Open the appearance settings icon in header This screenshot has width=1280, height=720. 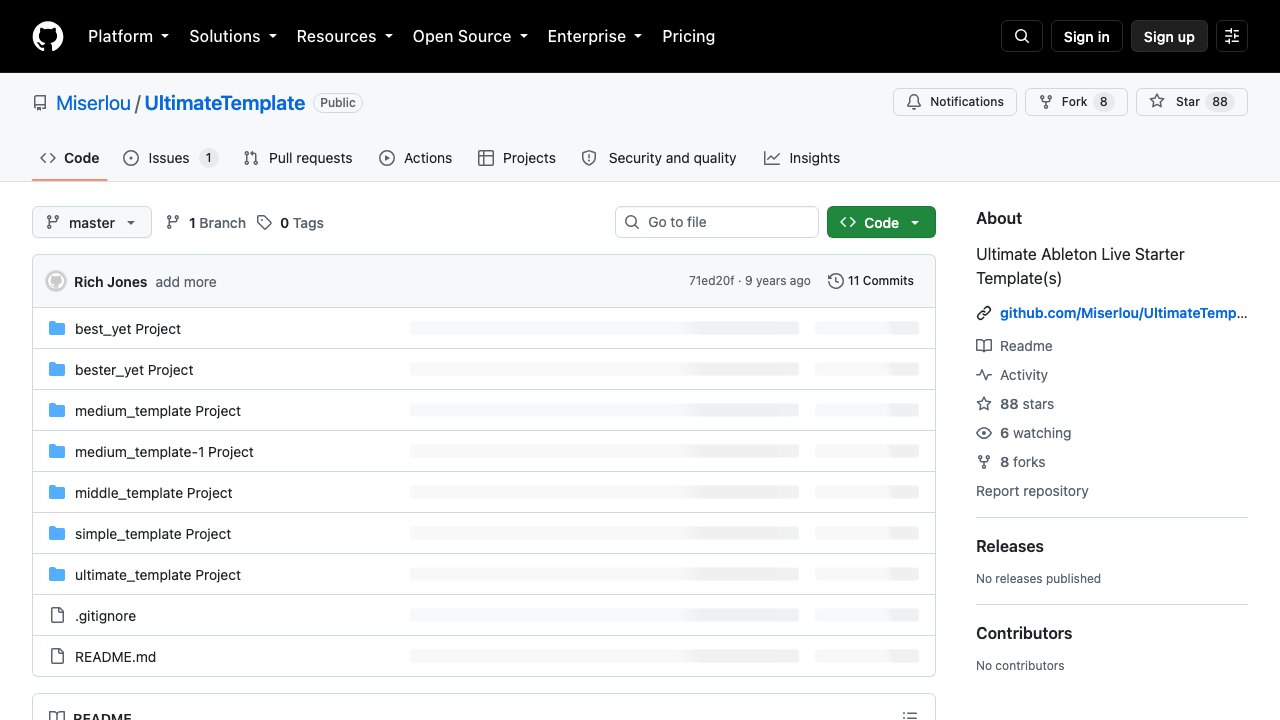point(1232,36)
